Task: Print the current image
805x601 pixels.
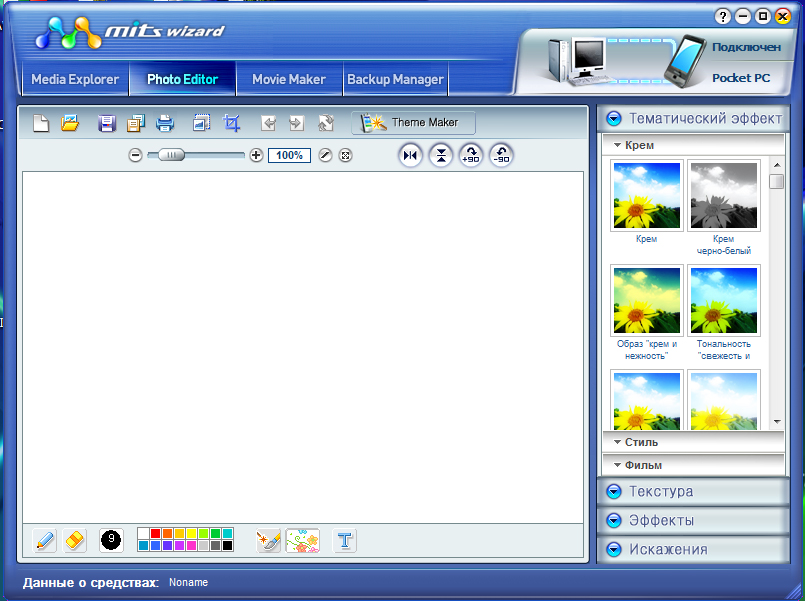Action: [x=165, y=123]
